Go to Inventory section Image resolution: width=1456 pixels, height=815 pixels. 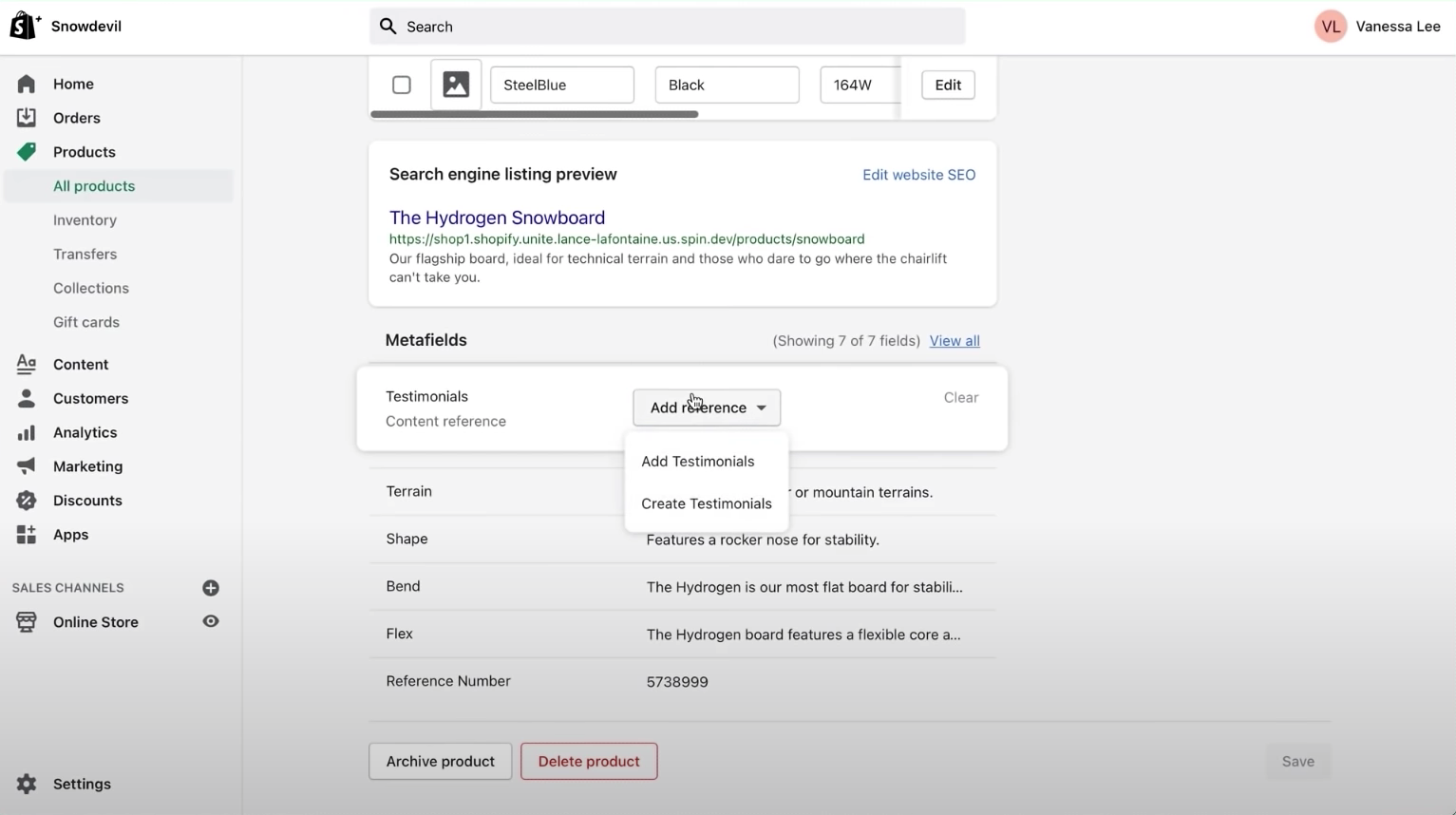pyautogui.click(x=85, y=220)
